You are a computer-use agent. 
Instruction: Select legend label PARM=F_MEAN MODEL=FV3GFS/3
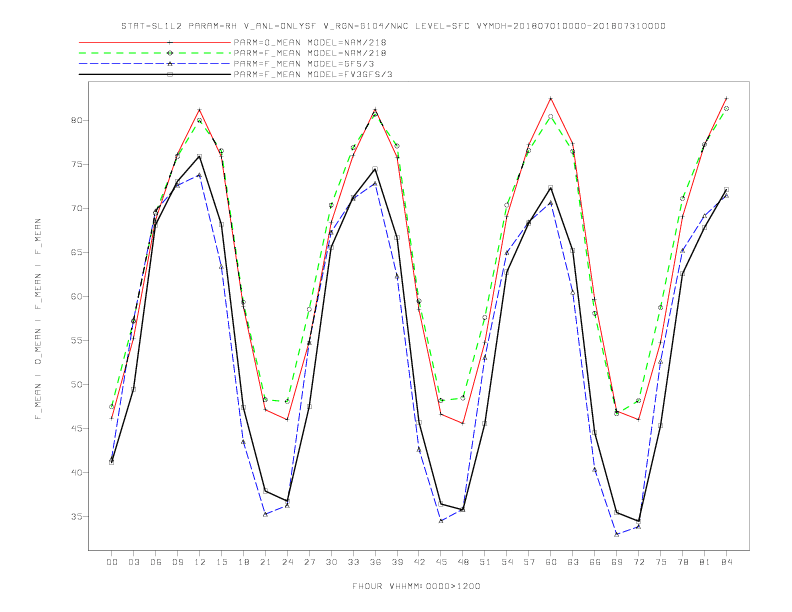click(313, 74)
